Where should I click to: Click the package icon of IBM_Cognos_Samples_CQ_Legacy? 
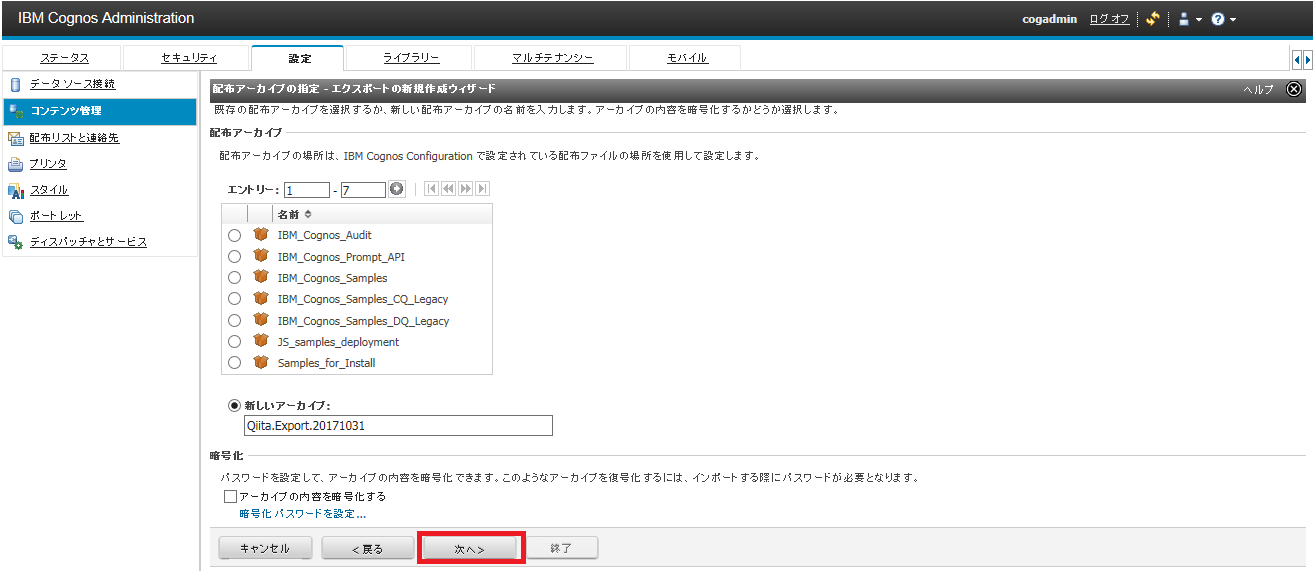click(x=261, y=298)
